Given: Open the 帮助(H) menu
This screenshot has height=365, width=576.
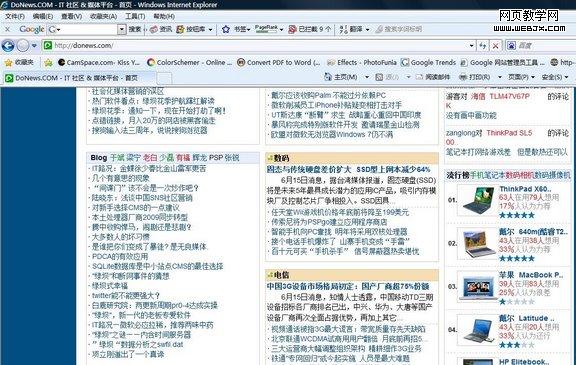Looking at the screenshot, I should [x=164, y=16].
